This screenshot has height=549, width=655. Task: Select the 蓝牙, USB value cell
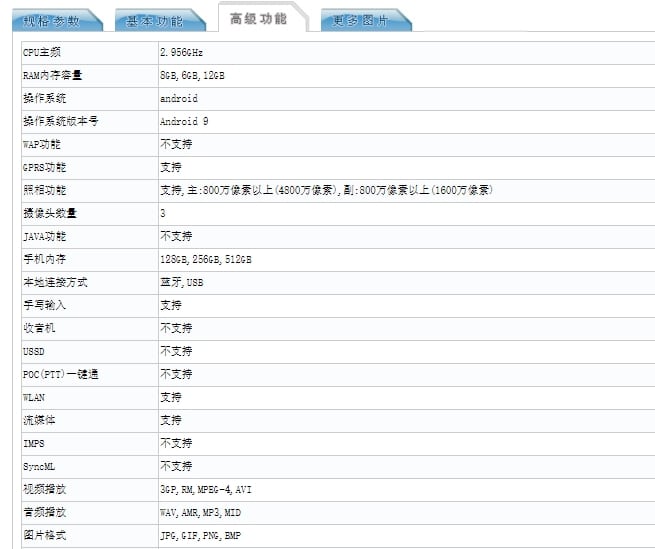point(406,282)
